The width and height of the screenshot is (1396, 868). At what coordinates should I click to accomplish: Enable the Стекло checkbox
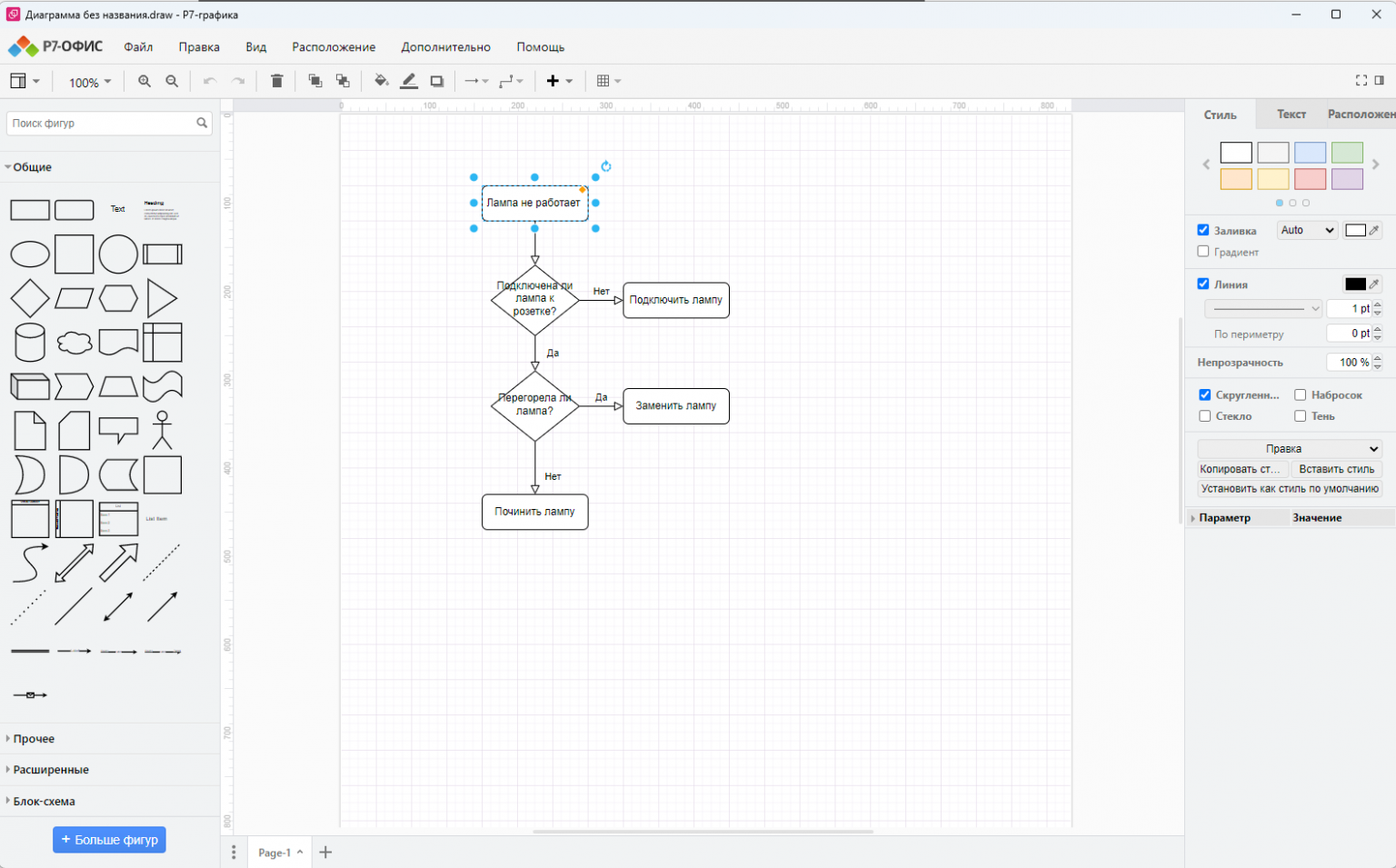click(x=1205, y=416)
